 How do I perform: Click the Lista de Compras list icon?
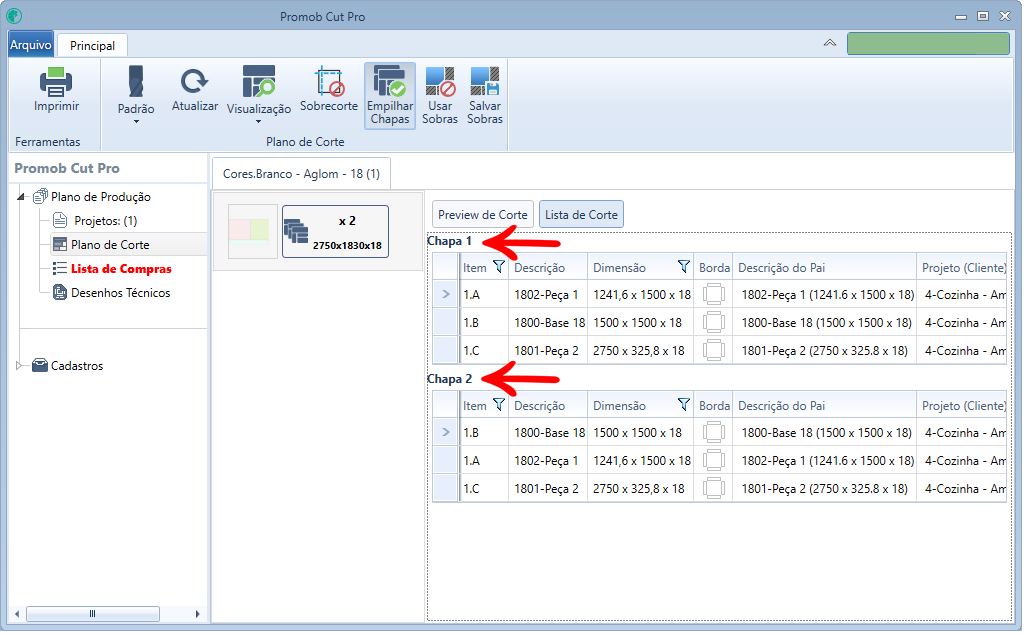(x=60, y=269)
